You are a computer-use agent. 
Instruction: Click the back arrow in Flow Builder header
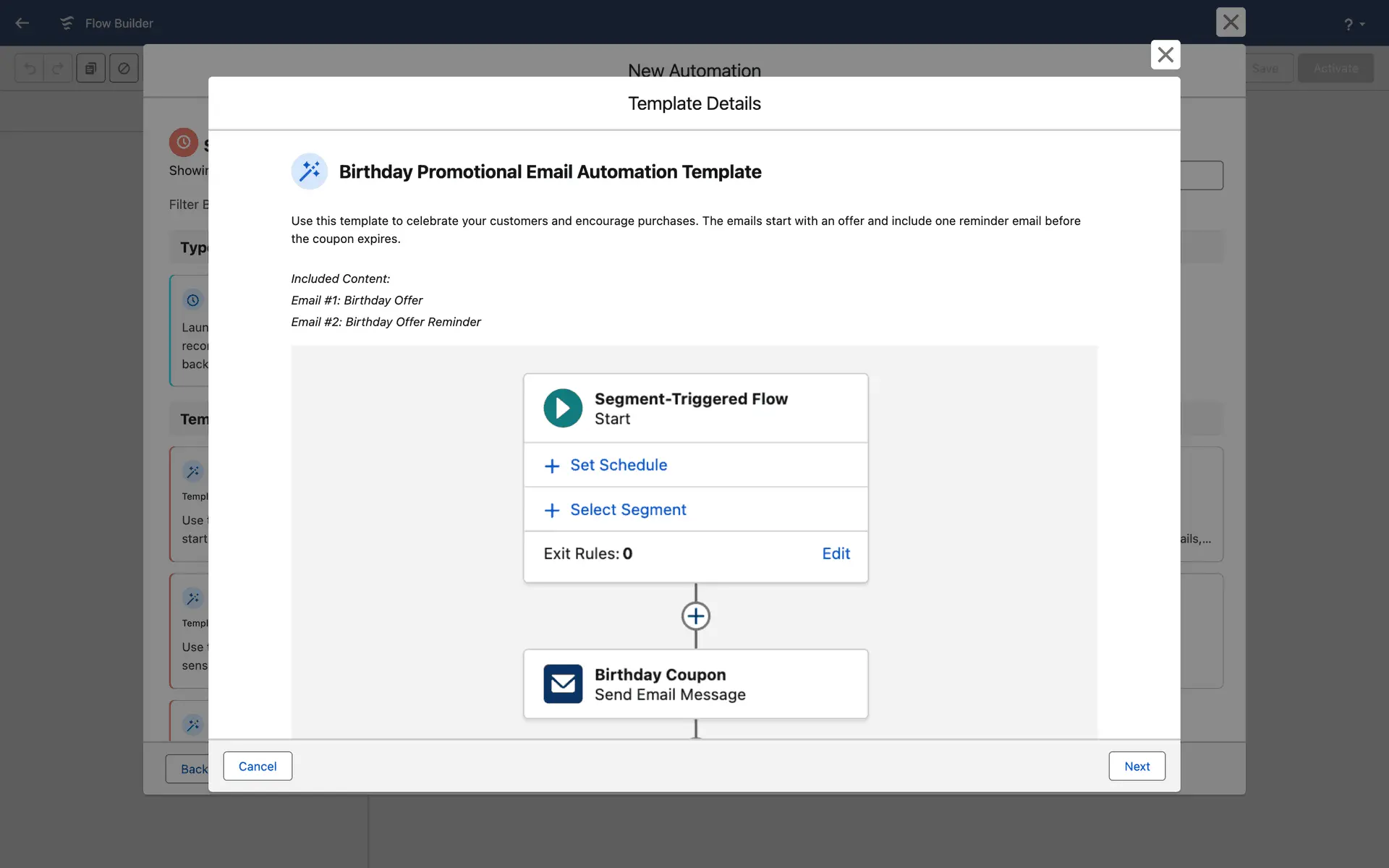(x=22, y=23)
